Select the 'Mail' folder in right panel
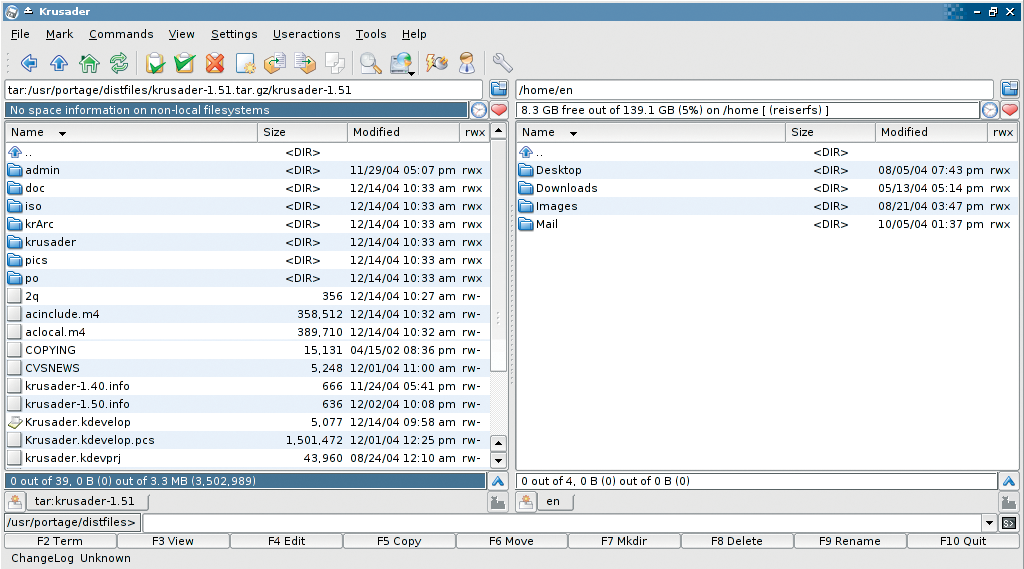This screenshot has width=1024, height=569. [767, 224]
